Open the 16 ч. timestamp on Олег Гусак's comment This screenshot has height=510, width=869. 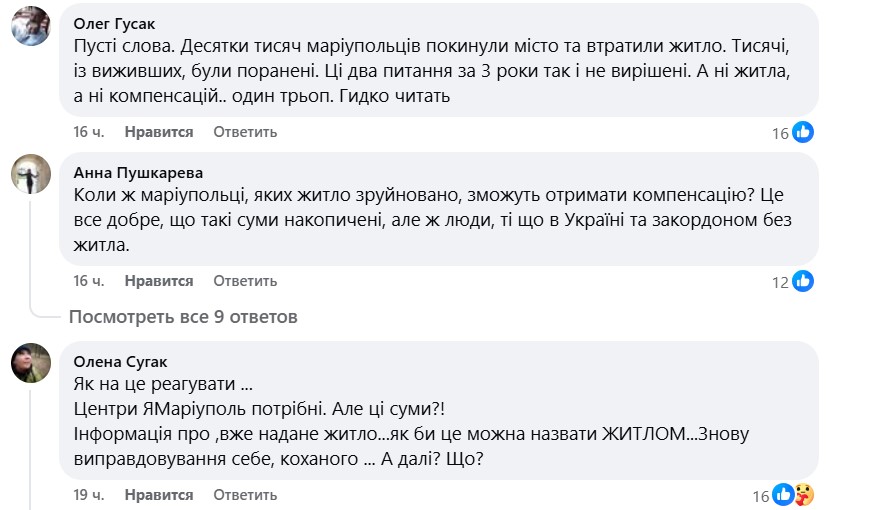tap(89, 132)
